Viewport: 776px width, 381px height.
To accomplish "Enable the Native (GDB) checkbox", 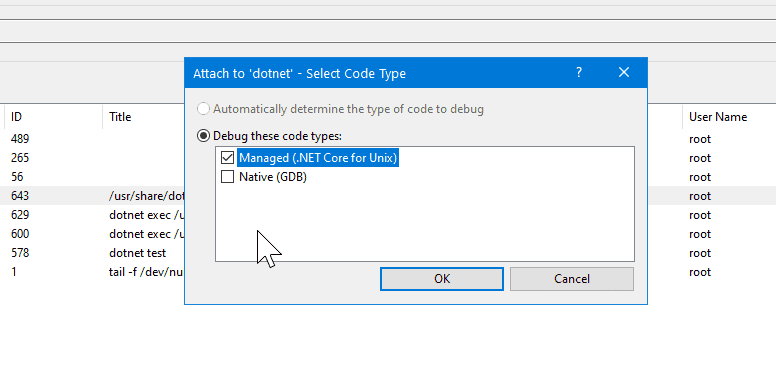I will click(x=227, y=177).
